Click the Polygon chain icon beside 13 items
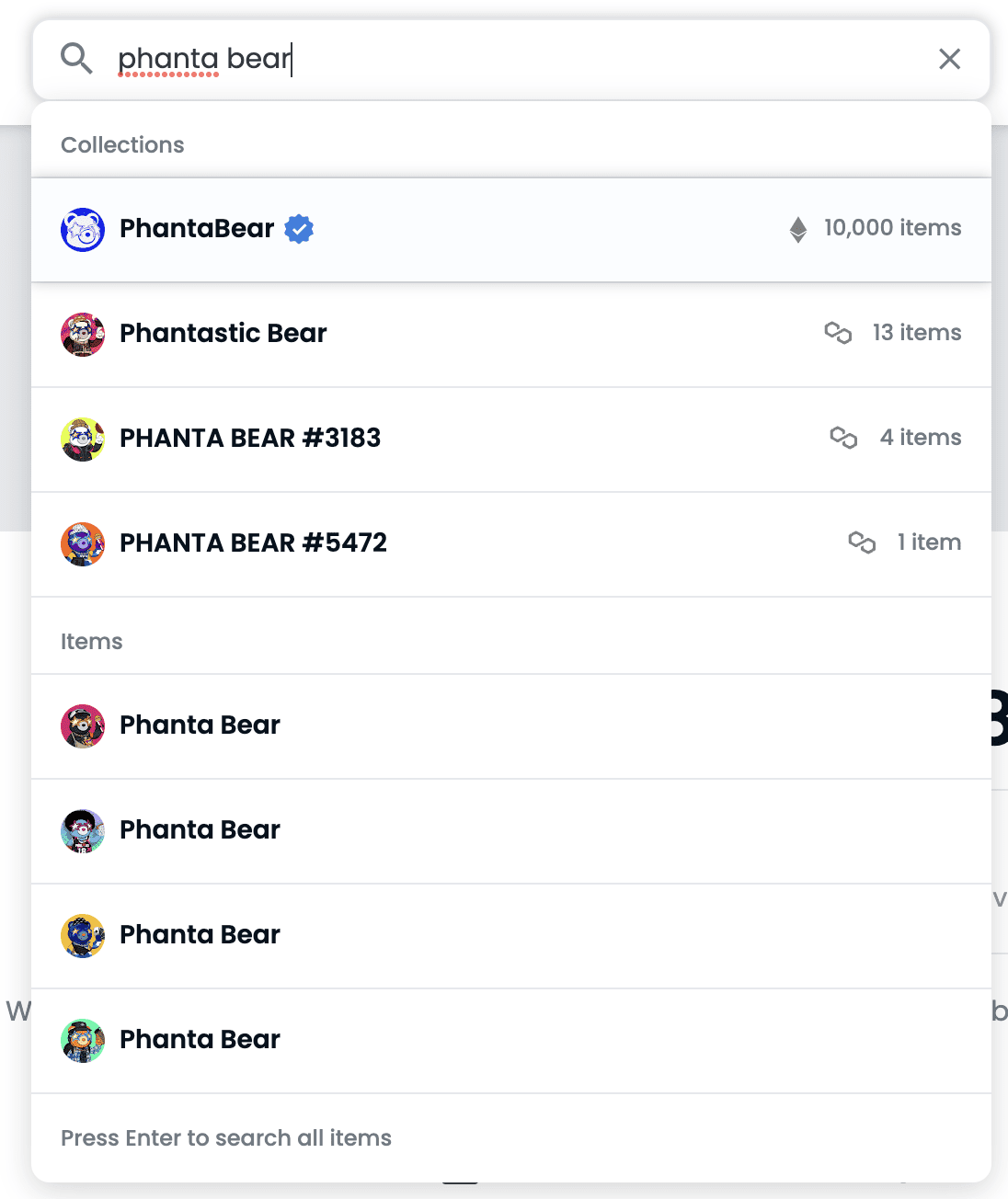The height and width of the screenshot is (1199, 1008). 838,332
